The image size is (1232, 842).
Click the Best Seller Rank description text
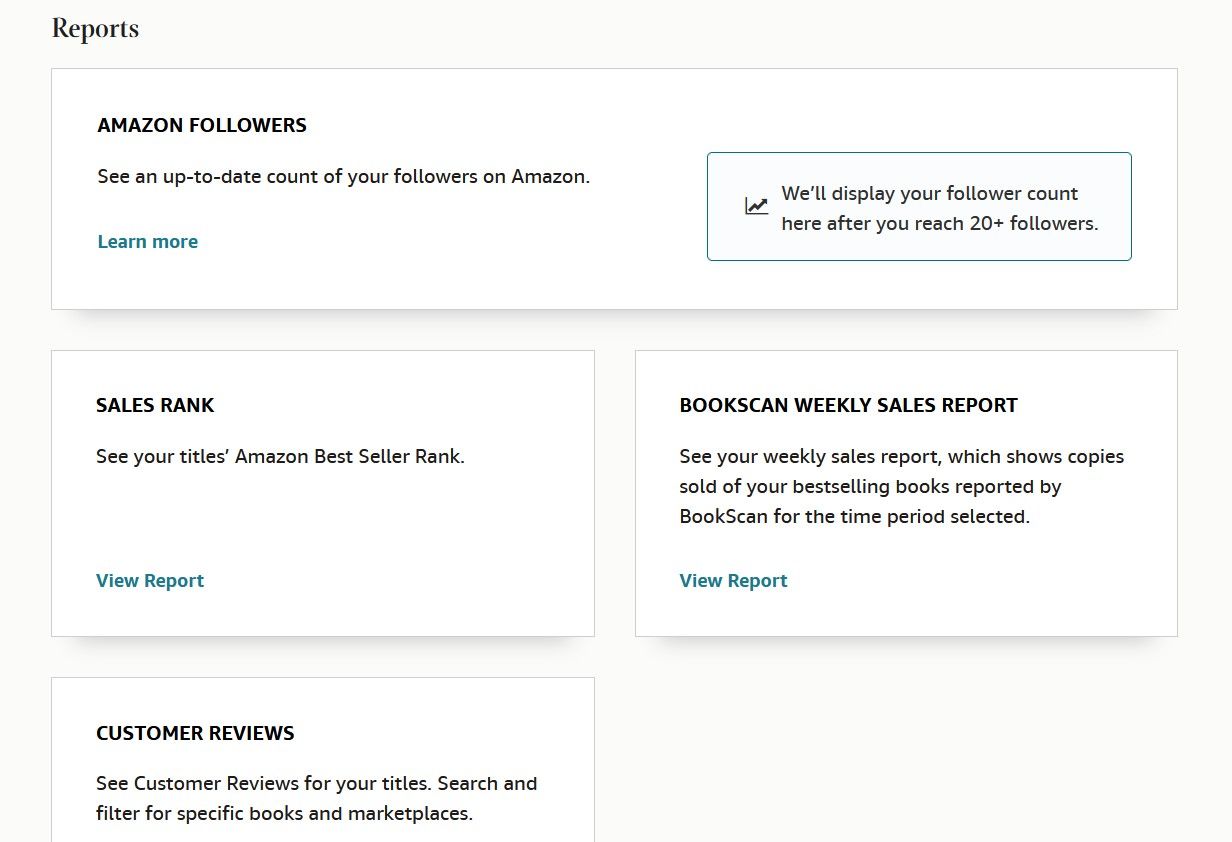pos(280,456)
